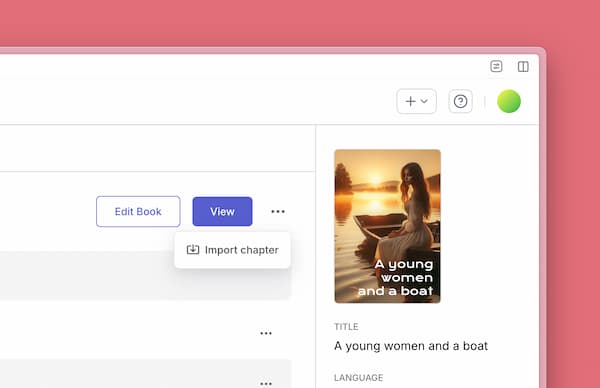Click the import icon next to Import chapter
The image size is (600, 388).
(x=193, y=250)
